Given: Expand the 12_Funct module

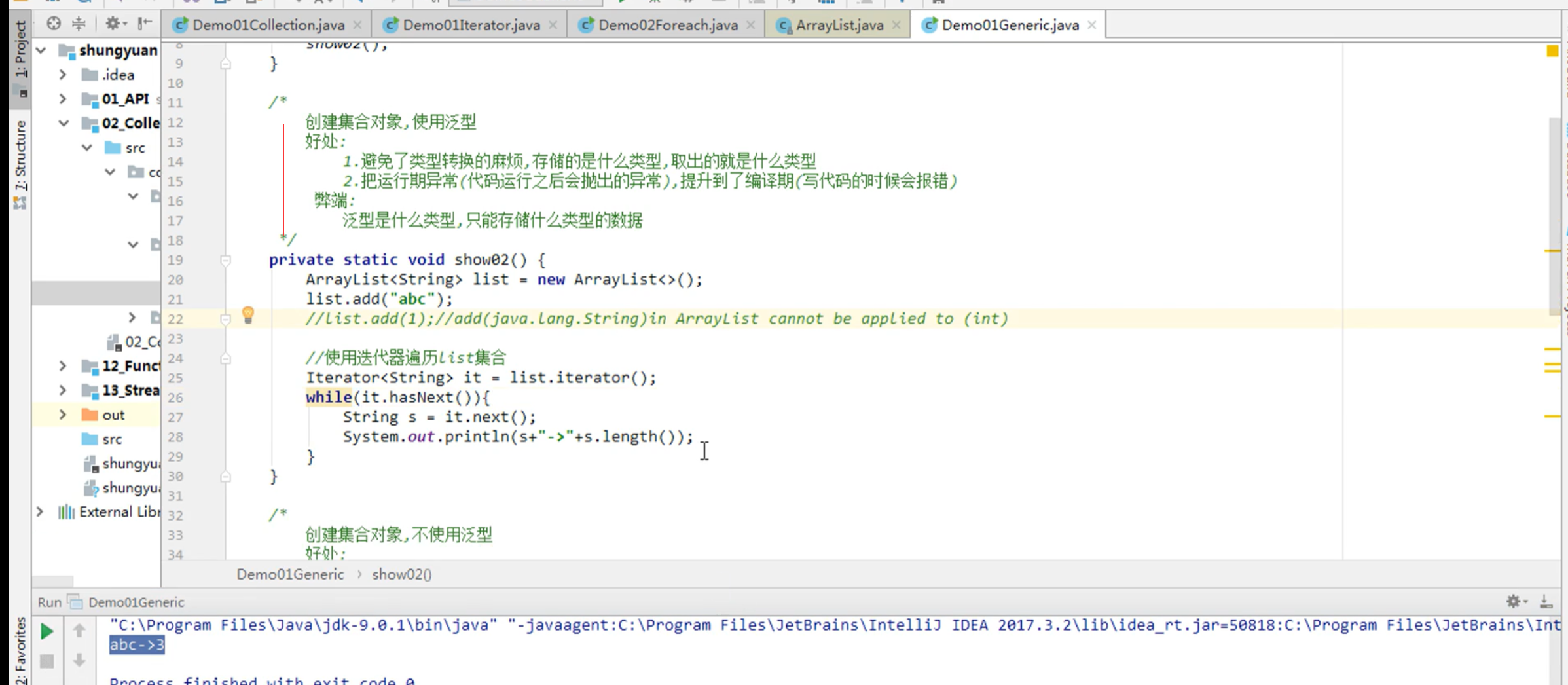Looking at the screenshot, I should click(63, 365).
